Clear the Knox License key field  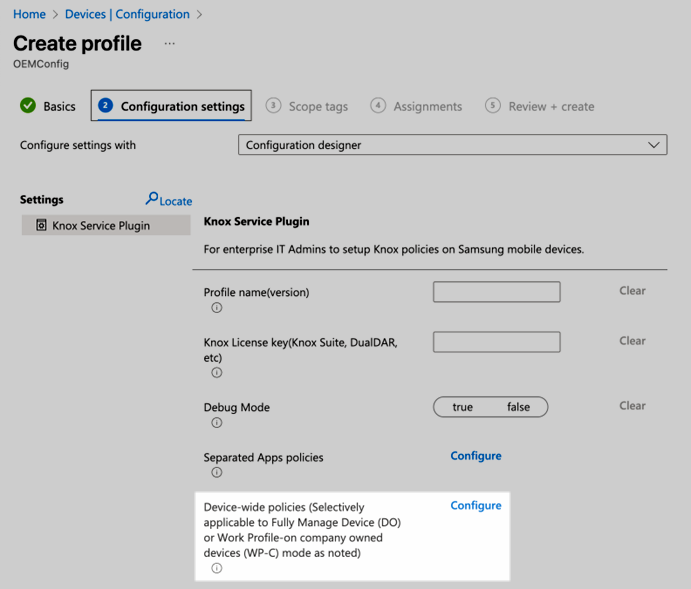click(632, 341)
